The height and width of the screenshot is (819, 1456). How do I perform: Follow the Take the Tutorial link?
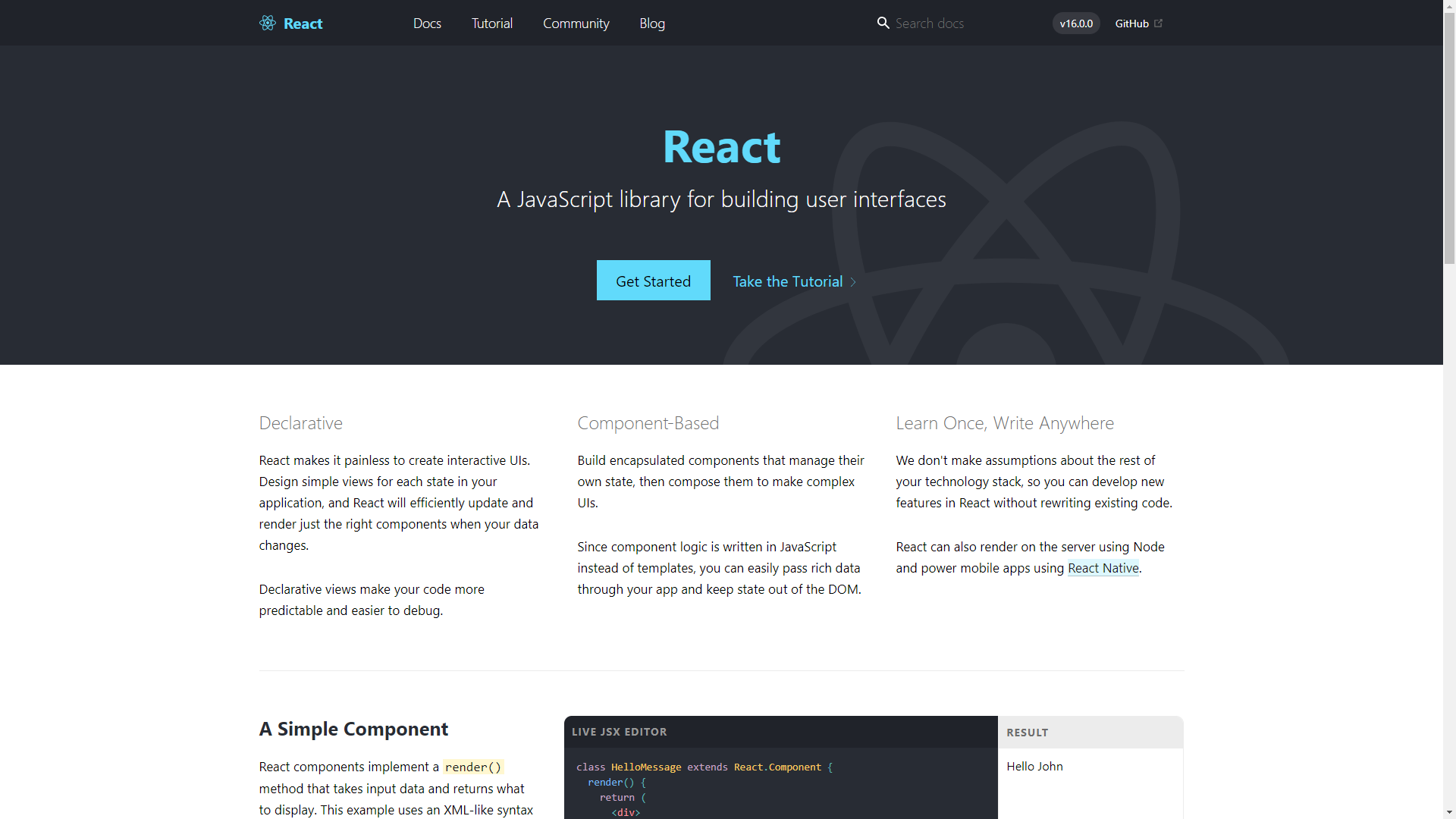787,281
